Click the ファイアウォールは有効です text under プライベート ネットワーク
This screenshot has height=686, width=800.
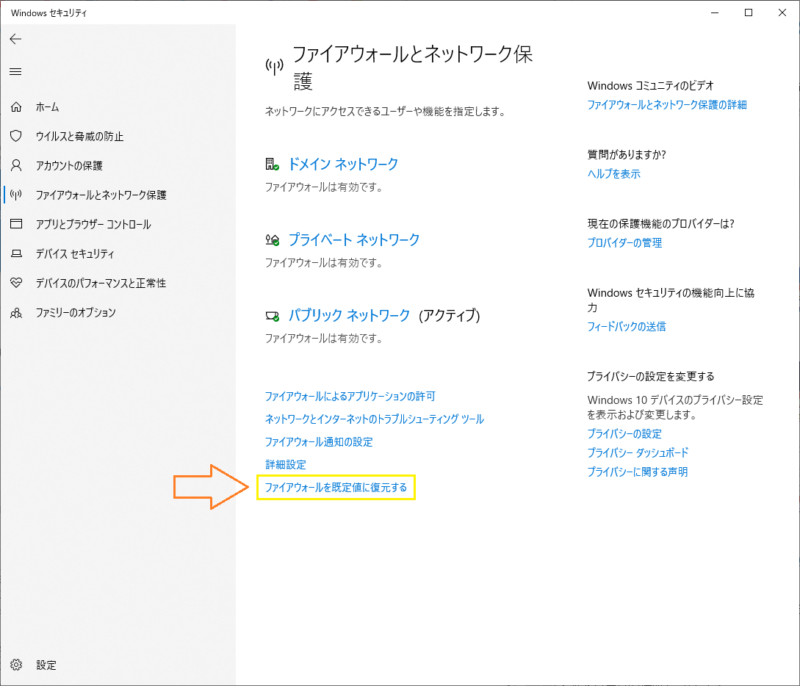click(323, 263)
